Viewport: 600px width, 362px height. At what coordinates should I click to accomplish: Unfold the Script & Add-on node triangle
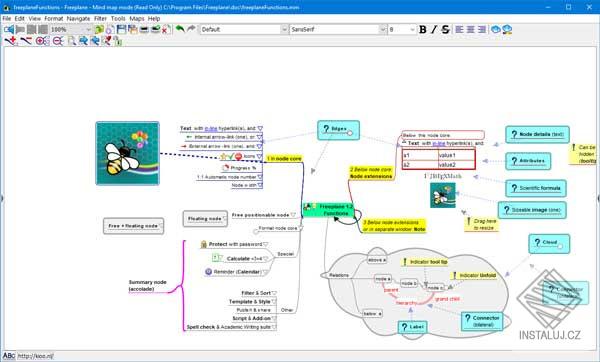(x=274, y=318)
